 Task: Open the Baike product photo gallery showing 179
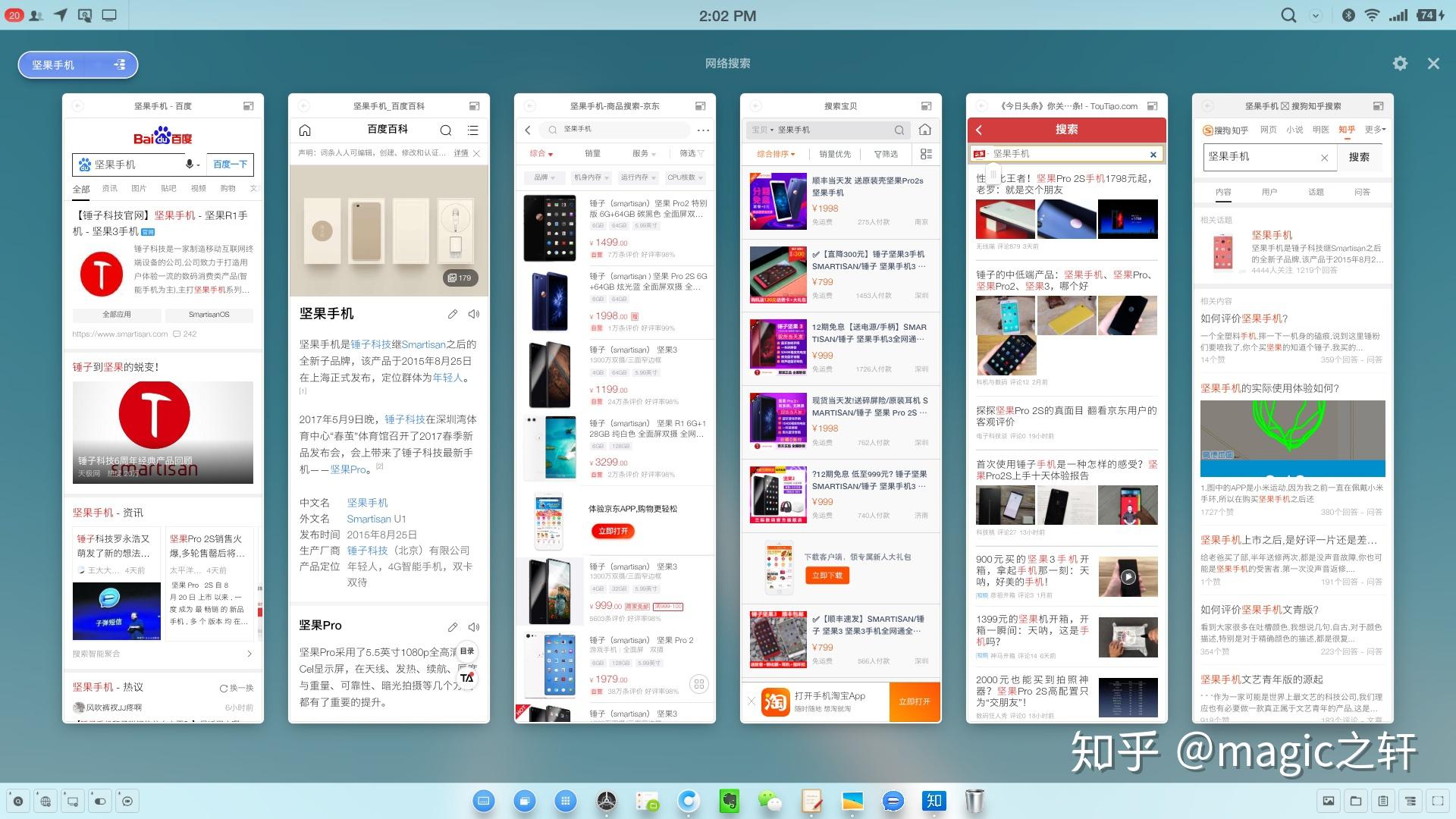(x=460, y=278)
